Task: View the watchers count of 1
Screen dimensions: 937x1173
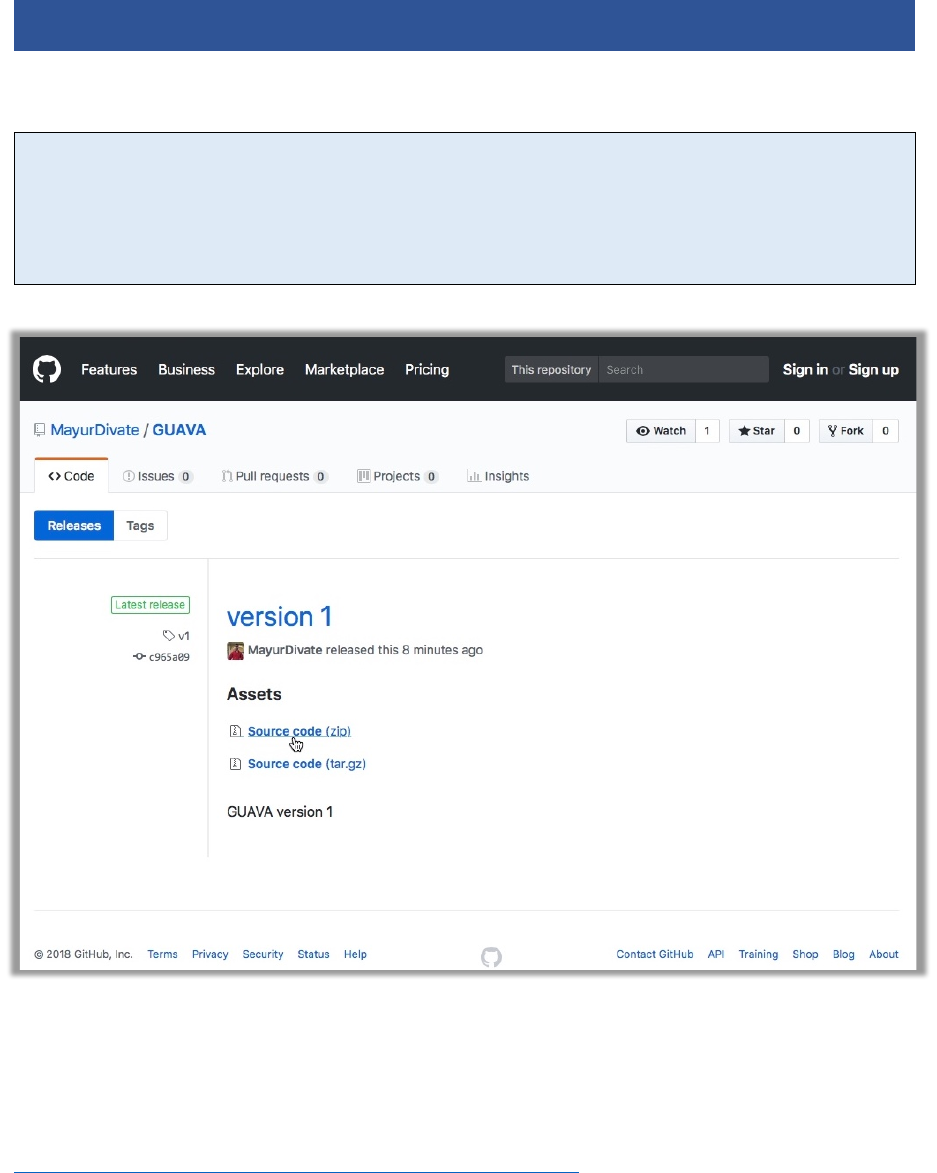Action: click(x=707, y=431)
